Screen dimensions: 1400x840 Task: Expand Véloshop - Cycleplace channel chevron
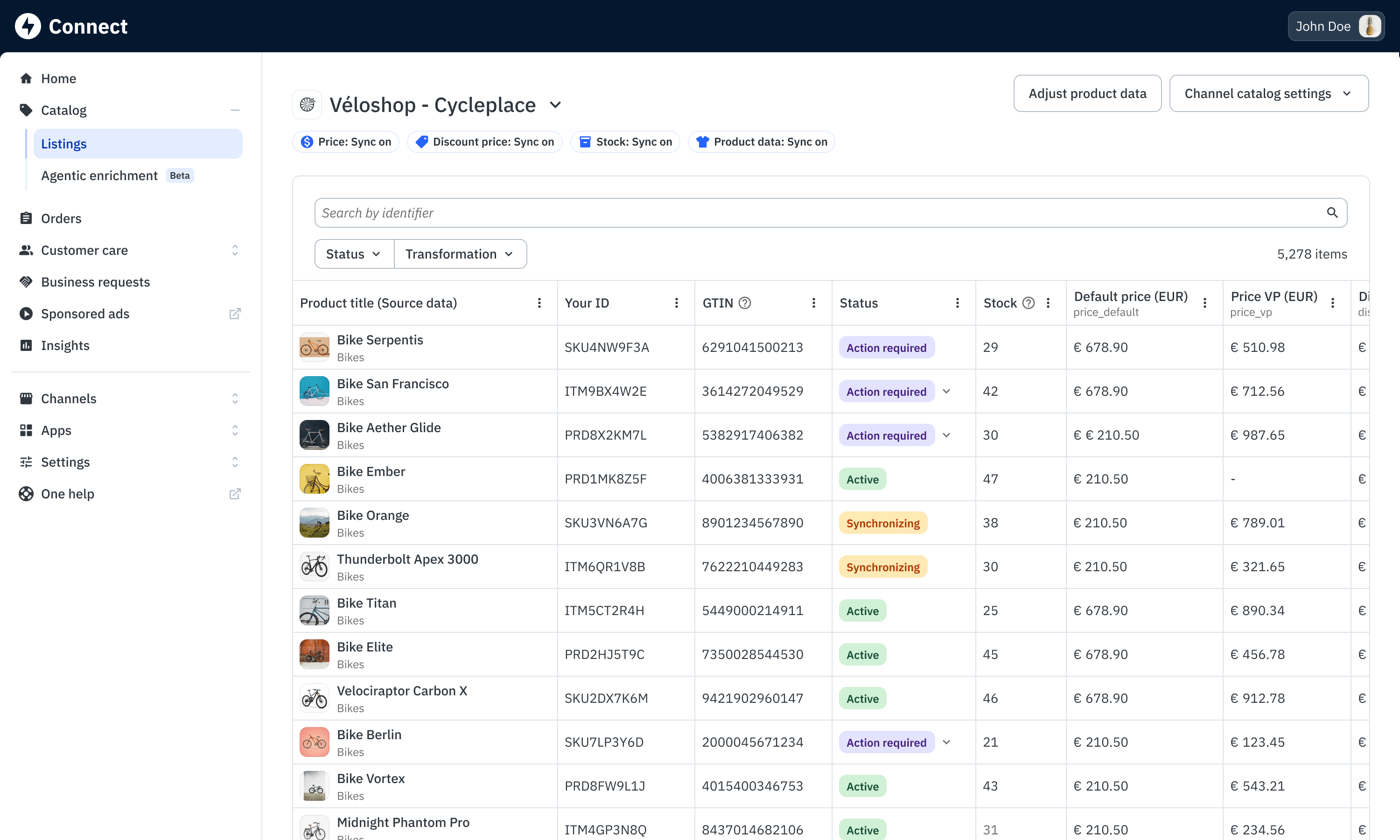pyautogui.click(x=555, y=105)
